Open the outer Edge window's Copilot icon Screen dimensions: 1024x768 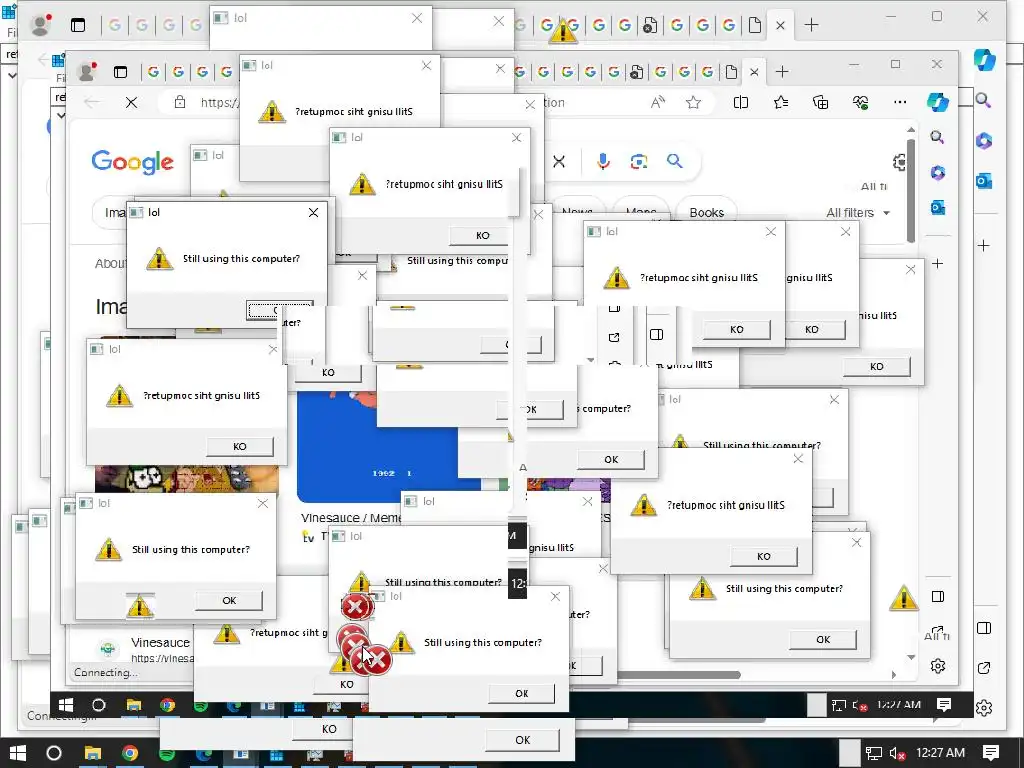click(984, 59)
